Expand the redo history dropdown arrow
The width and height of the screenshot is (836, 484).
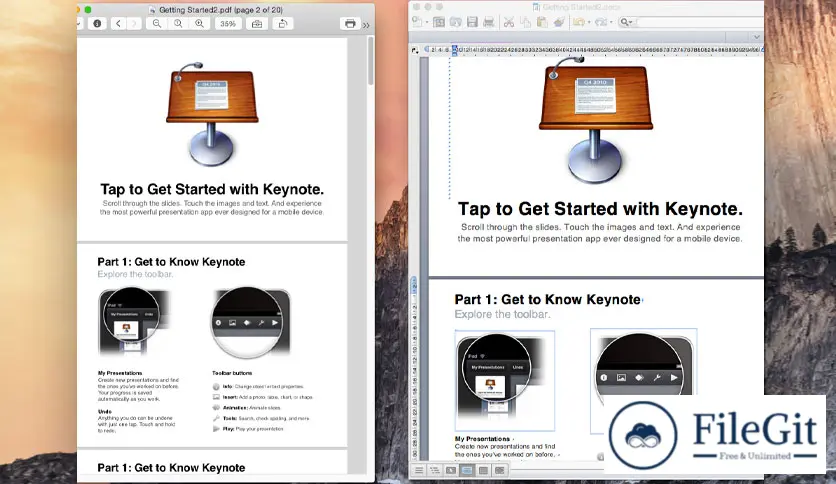(x=611, y=22)
